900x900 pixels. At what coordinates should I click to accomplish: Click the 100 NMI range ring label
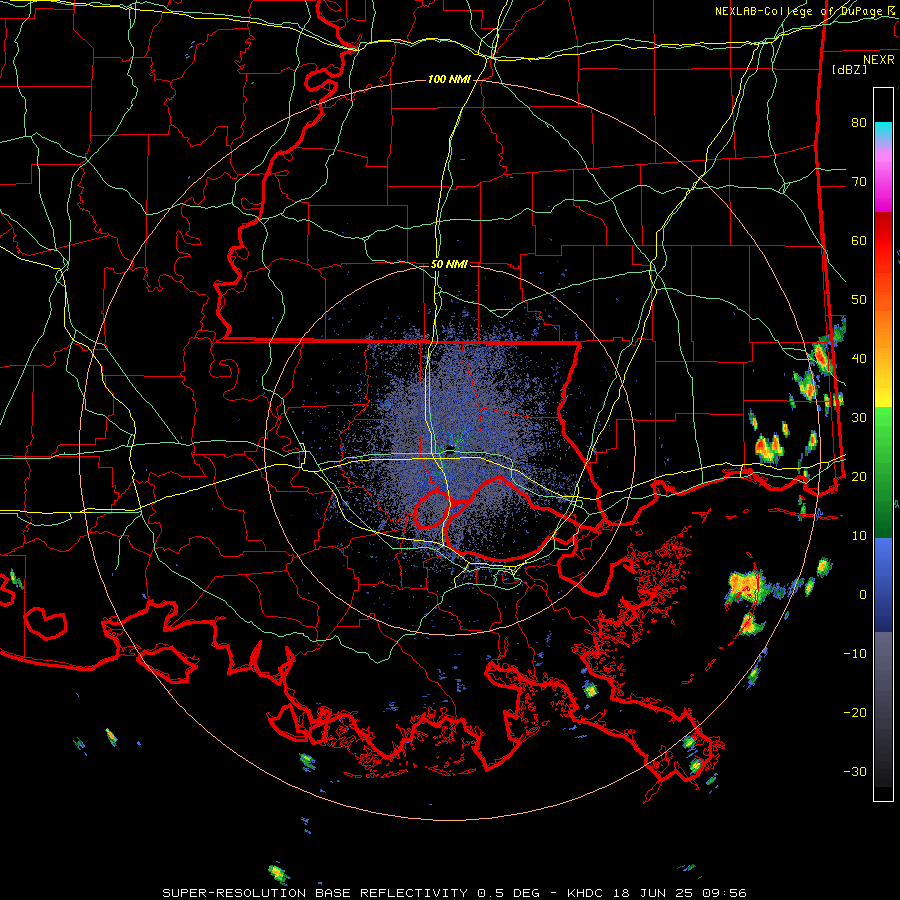[449, 79]
